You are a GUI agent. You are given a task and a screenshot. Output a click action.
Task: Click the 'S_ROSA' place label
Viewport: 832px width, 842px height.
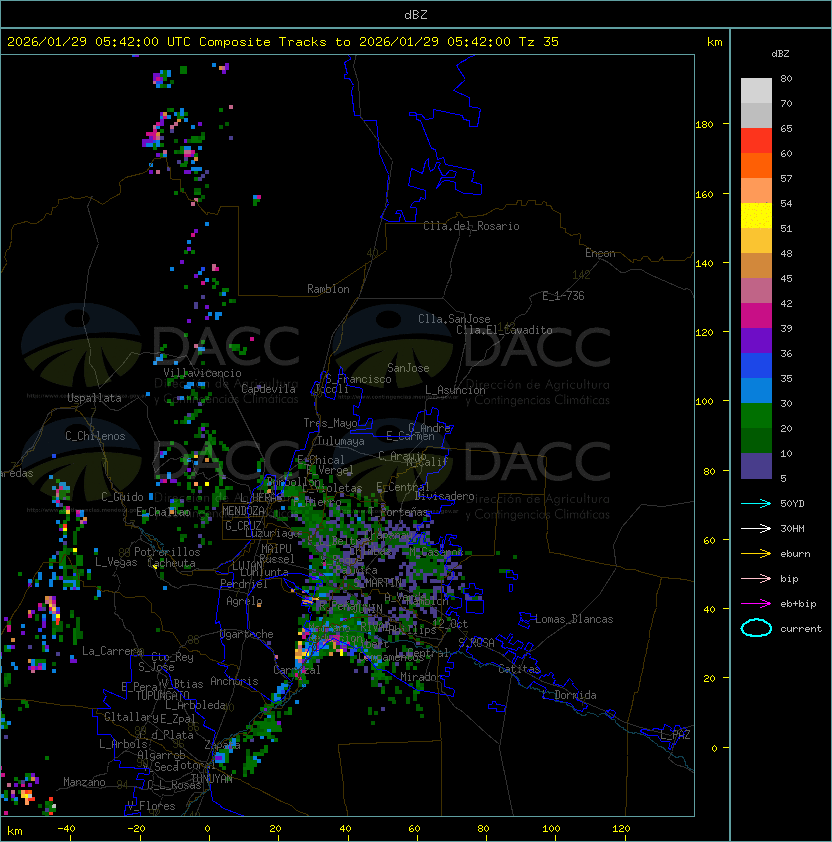pyautogui.click(x=477, y=642)
